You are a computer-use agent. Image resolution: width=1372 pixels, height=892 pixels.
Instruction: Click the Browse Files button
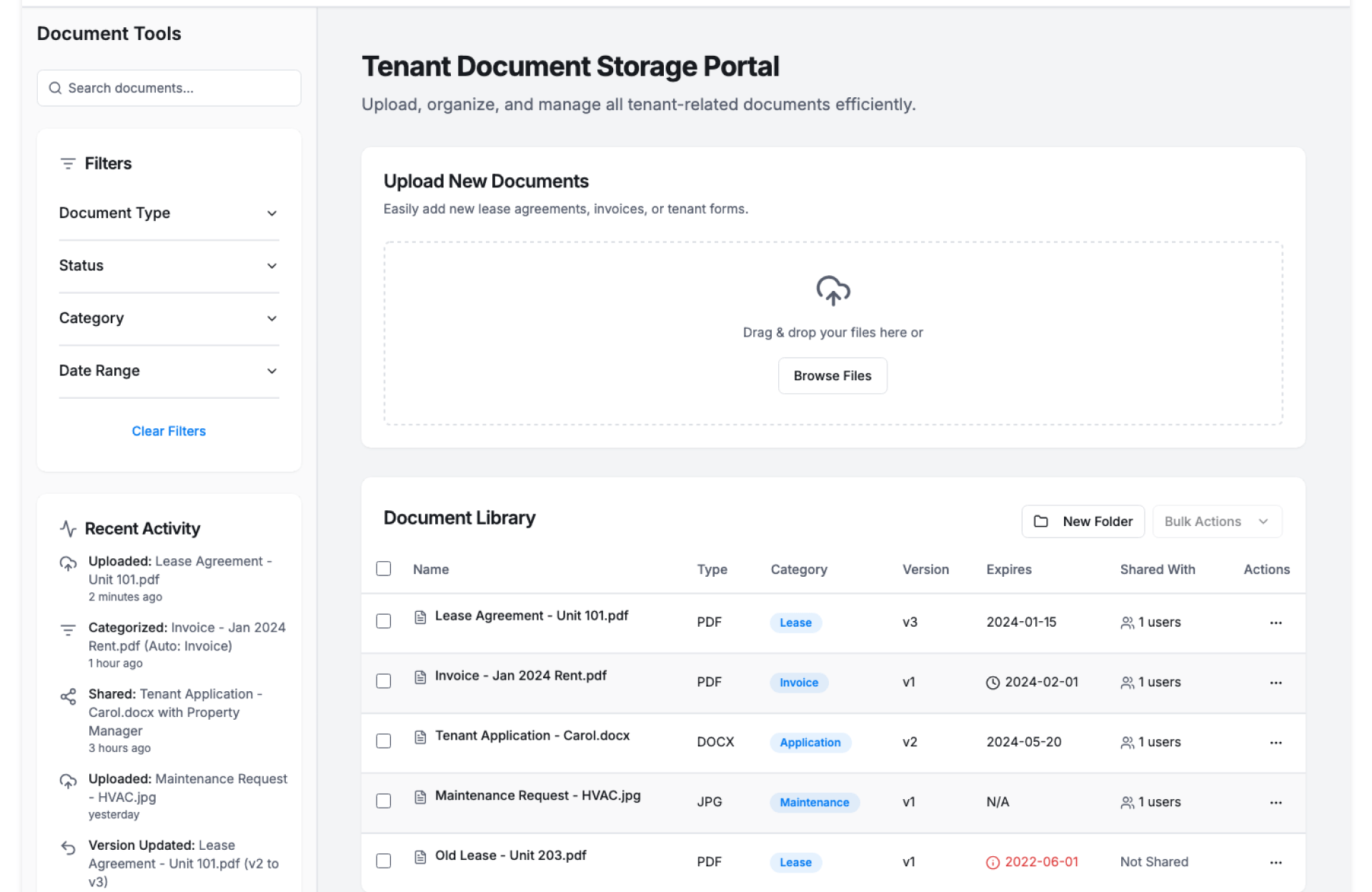[x=832, y=376]
